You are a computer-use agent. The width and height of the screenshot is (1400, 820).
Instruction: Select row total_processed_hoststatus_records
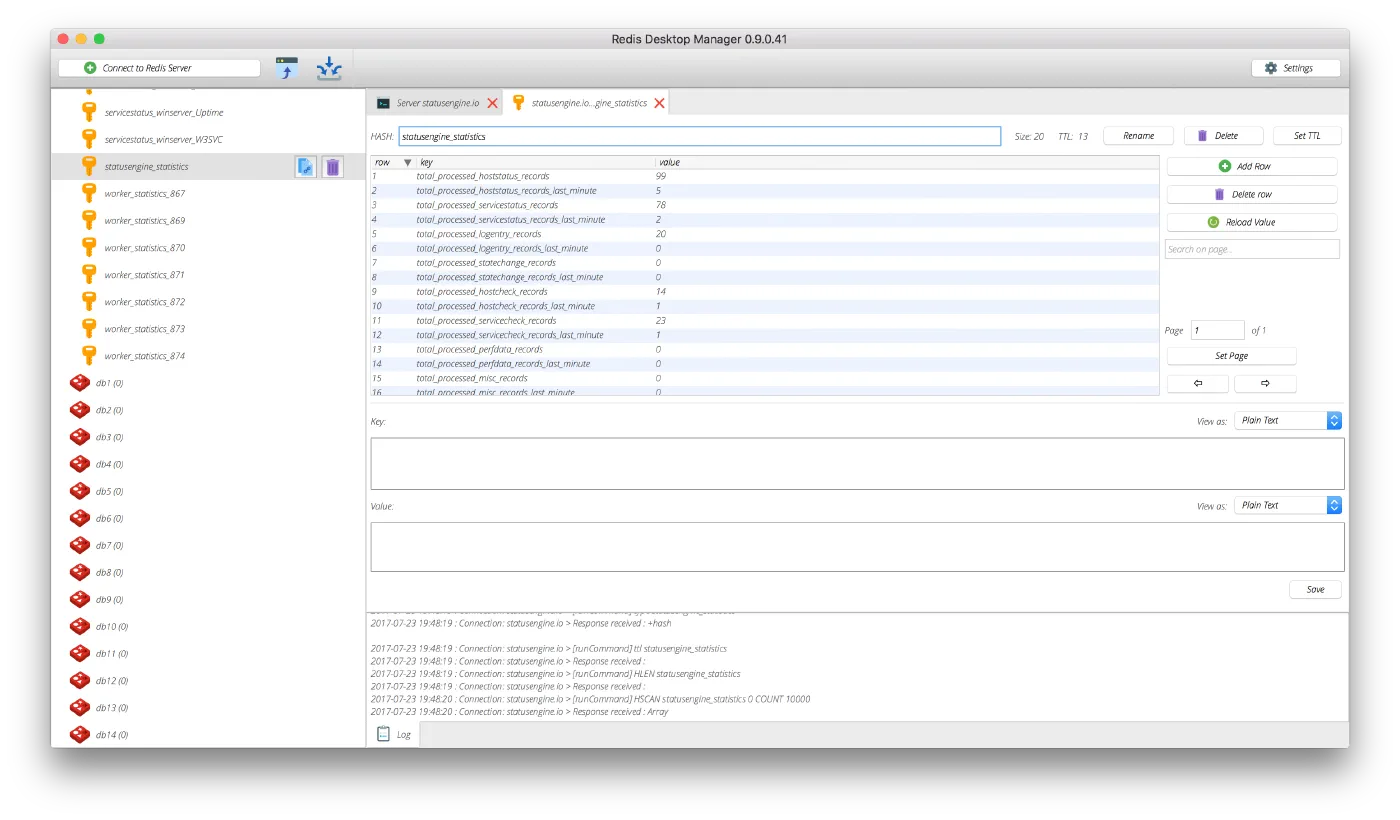pyautogui.click(x=764, y=176)
